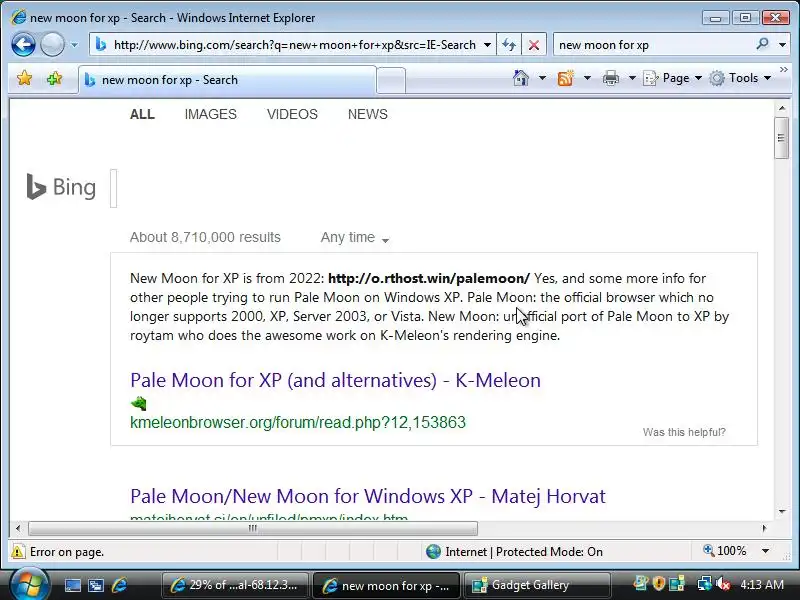Show more toolbar commands chevron

point(784,69)
